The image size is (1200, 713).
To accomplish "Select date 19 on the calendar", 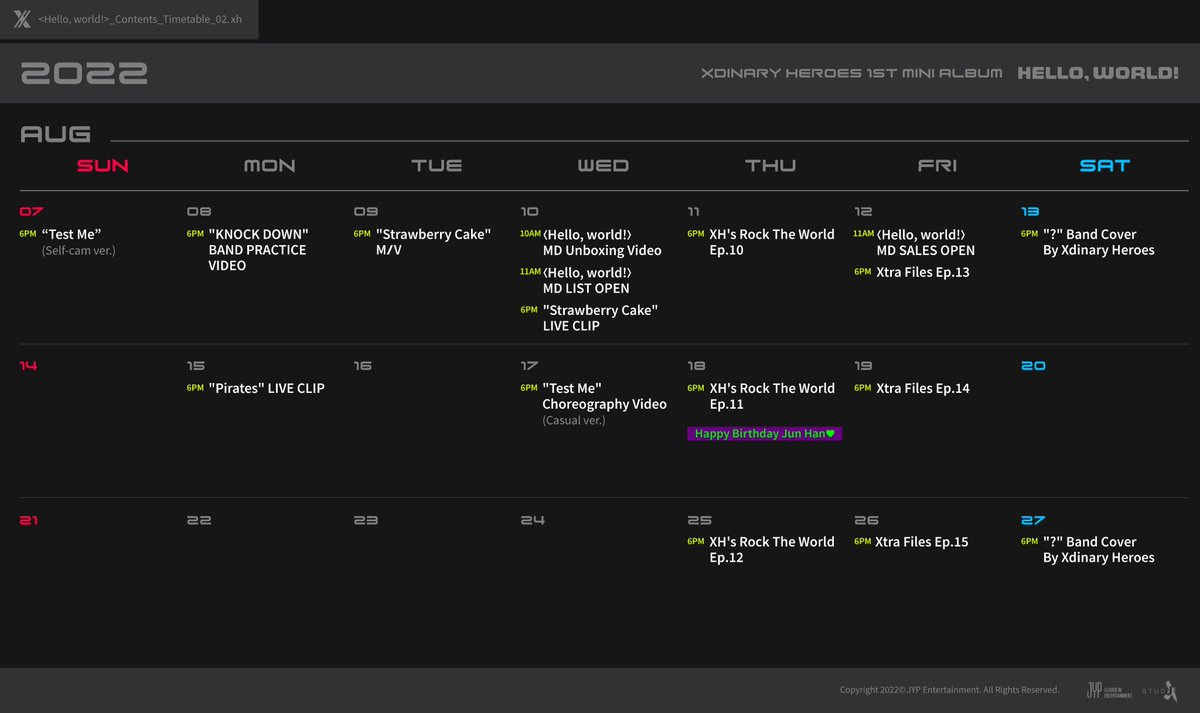I will pos(864,366).
